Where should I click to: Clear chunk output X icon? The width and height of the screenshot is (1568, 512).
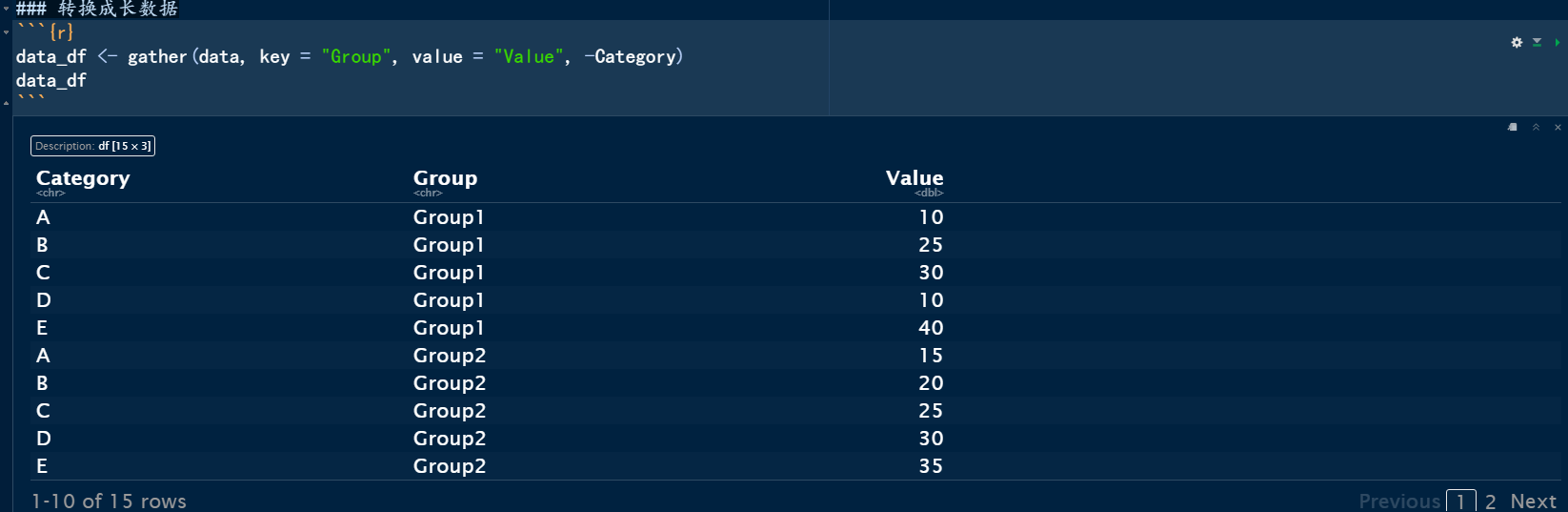tap(1558, 127)
